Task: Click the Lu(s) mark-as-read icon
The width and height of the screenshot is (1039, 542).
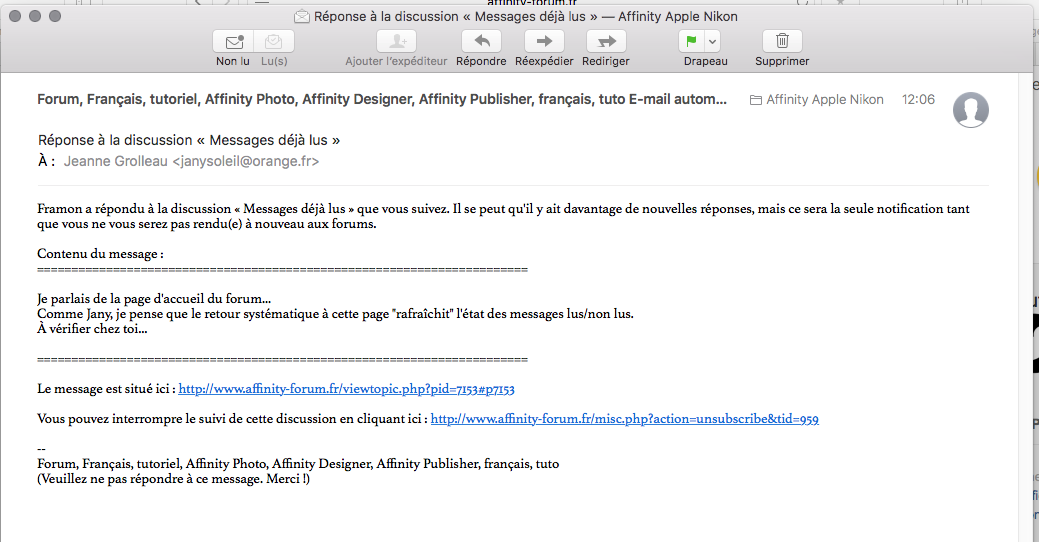Action: (x=274, y=42)
